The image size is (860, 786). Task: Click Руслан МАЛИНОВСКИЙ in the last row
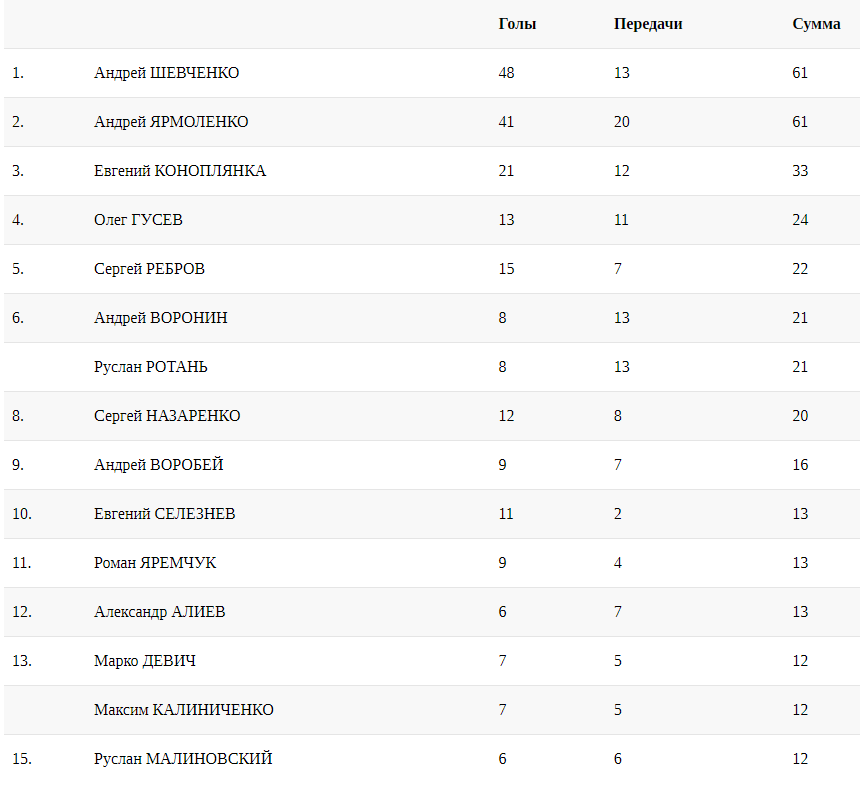(x=183, y=759)
